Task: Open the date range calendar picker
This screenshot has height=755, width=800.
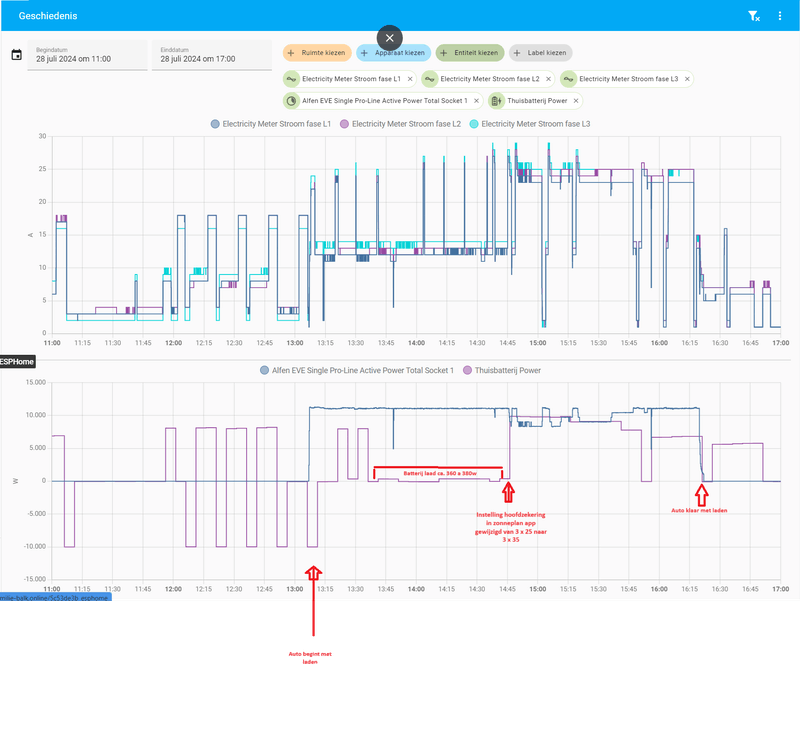Action: pyautogui.click(x=16, y=55)
